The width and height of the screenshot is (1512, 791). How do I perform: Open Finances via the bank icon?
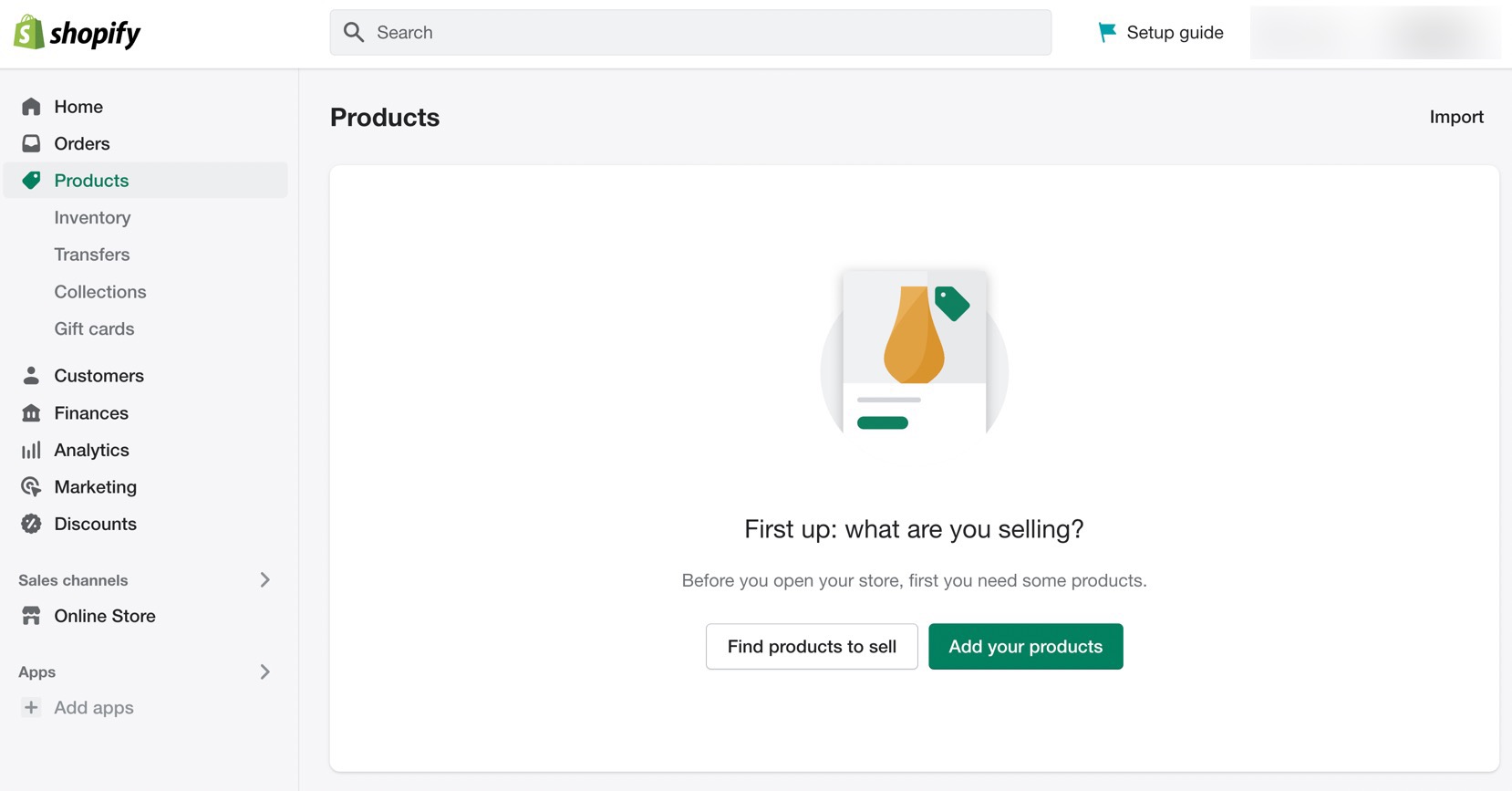tap(31, 413)
